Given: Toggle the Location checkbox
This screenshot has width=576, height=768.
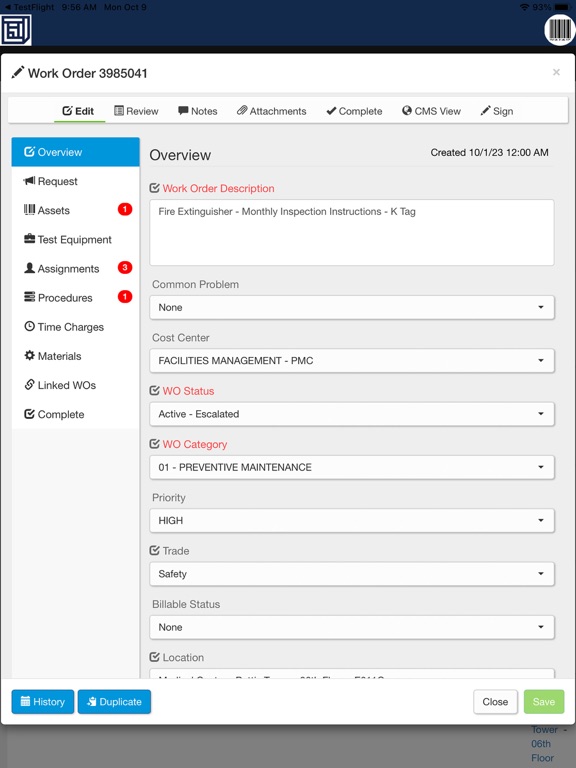Looking at the screenshot, I should tap(155, 657).
